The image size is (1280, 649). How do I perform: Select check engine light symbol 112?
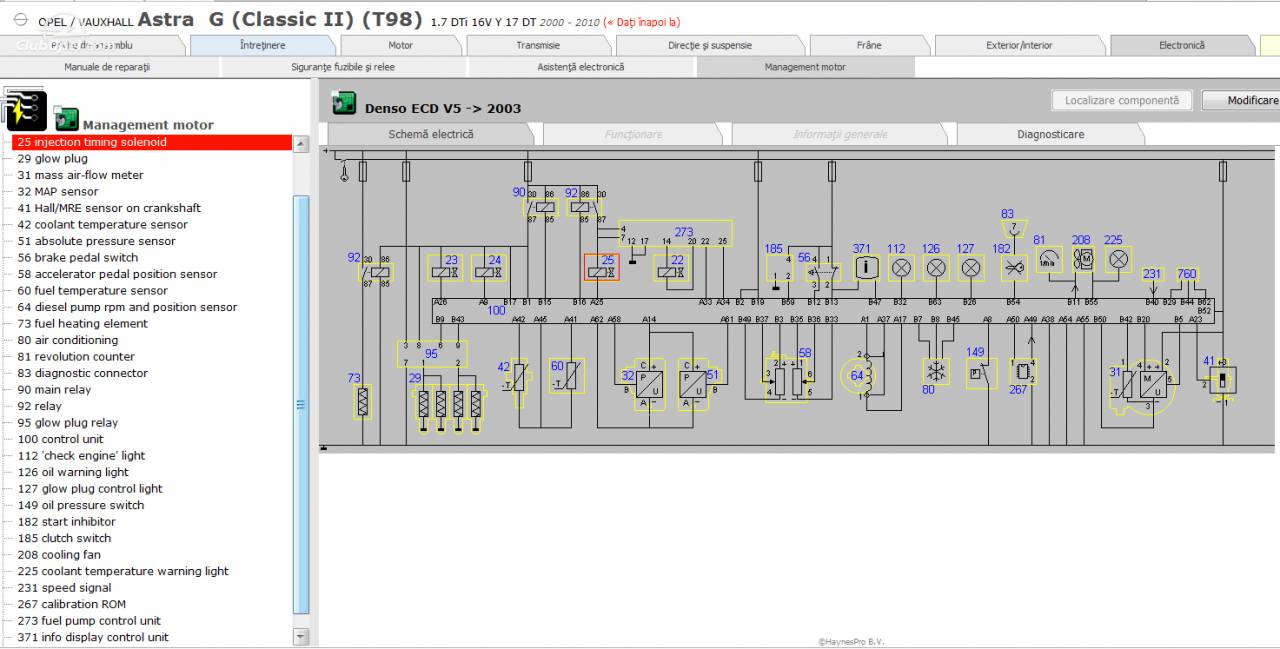(x=901, y=267)
